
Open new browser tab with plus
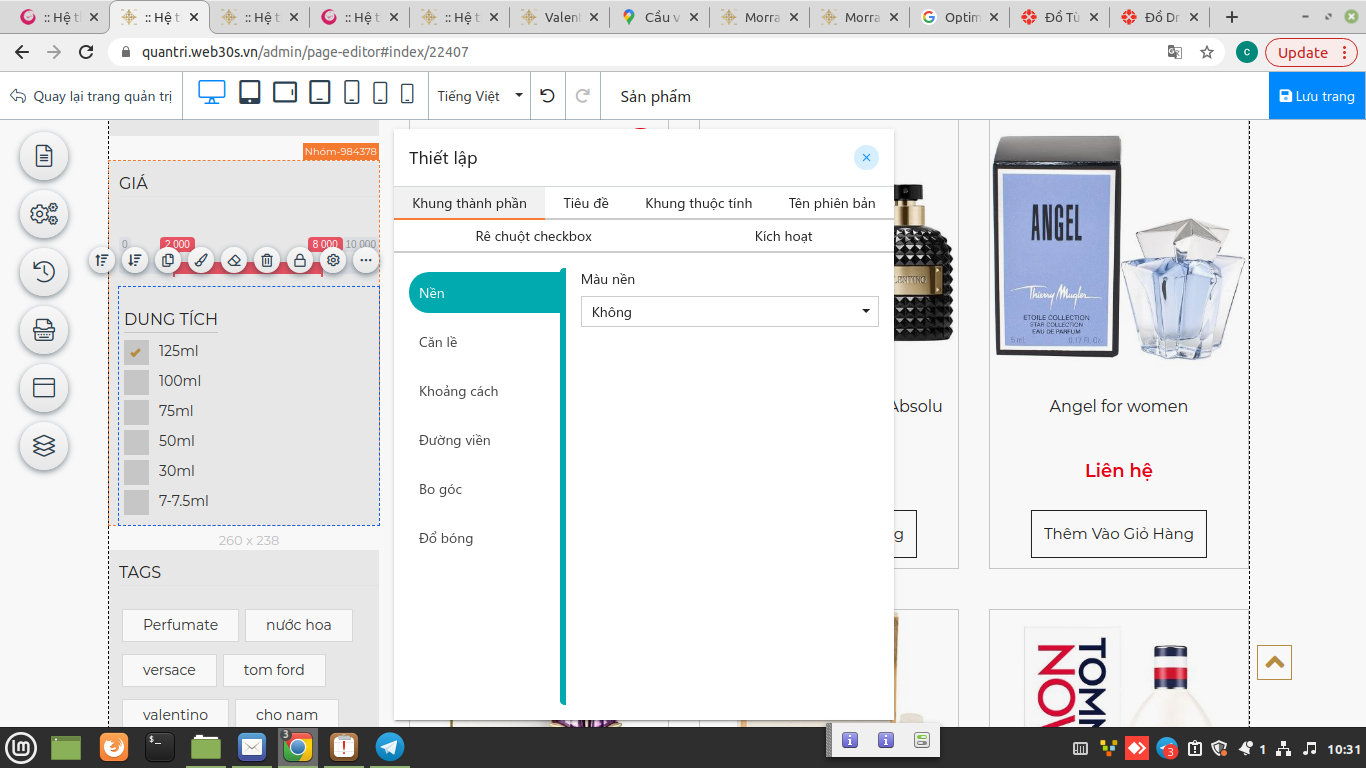tap(1232, 17)
